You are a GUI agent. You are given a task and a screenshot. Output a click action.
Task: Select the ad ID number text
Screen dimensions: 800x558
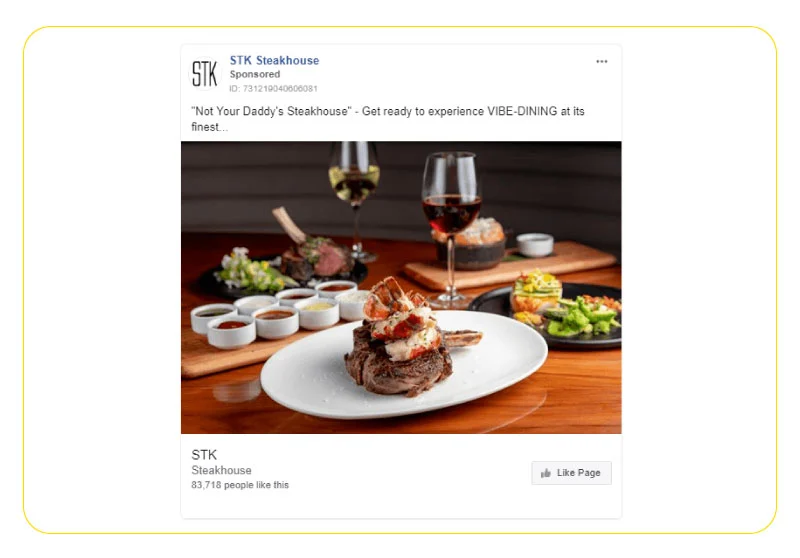(273, 89)
